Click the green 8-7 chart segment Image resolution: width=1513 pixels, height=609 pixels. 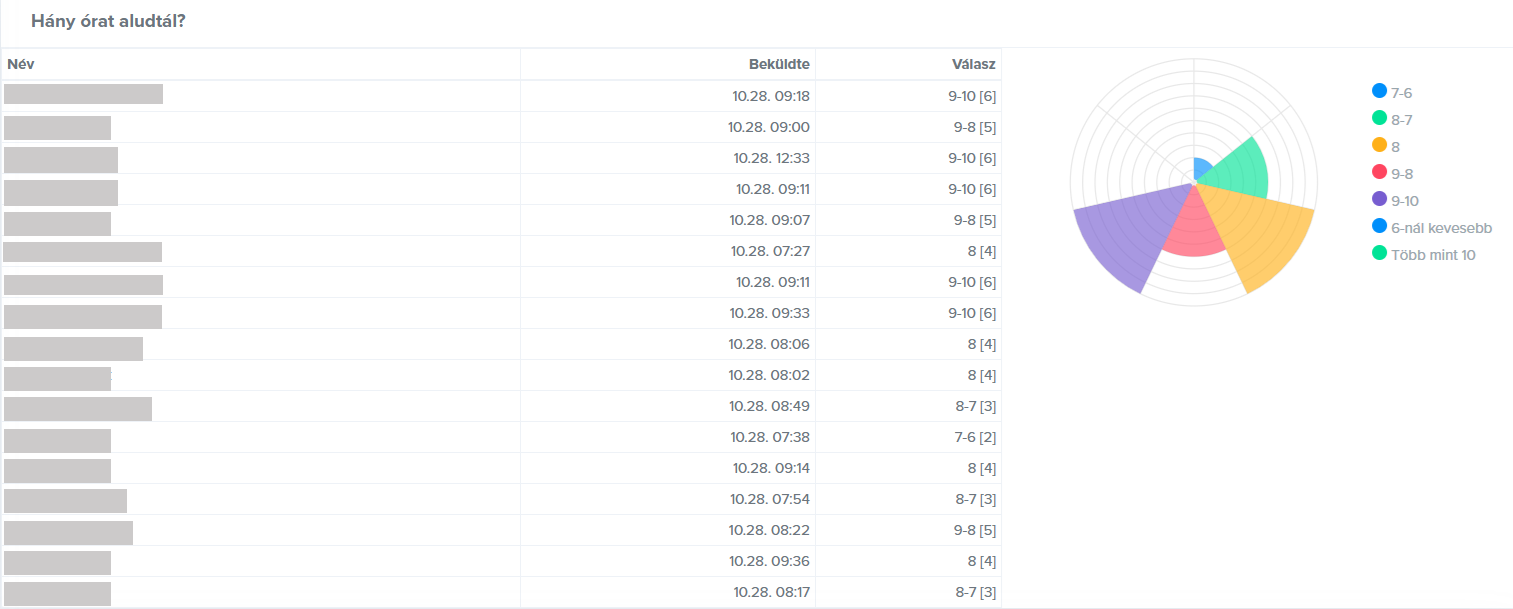tap(1237, 167)
